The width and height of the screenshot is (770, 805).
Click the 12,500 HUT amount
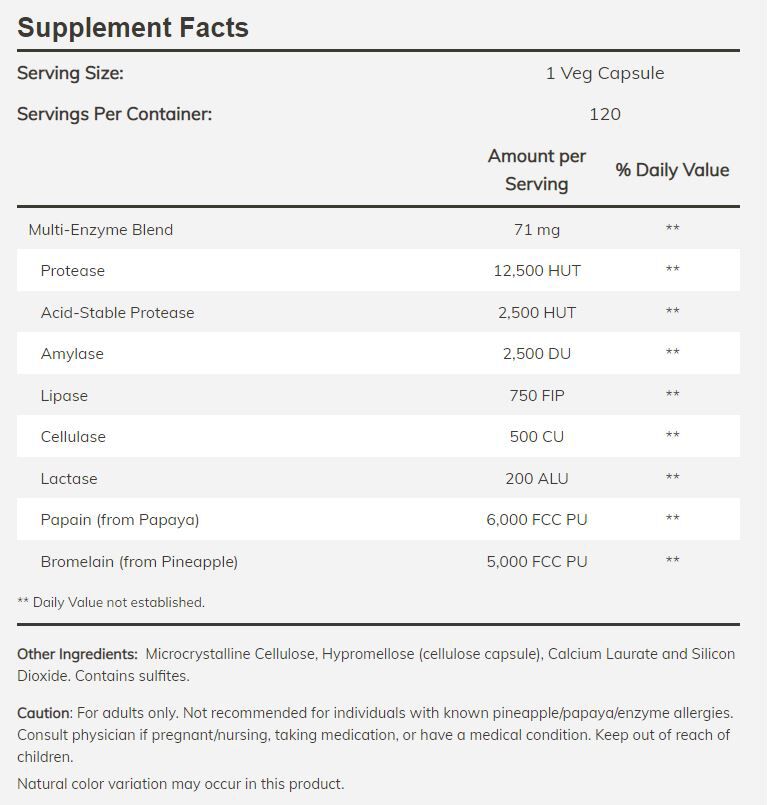[x=536, y=271]
